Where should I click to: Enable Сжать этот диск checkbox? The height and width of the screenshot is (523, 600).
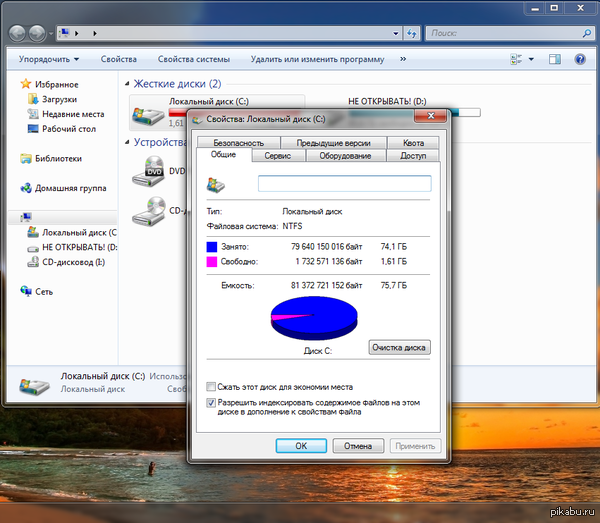(211, 387)
